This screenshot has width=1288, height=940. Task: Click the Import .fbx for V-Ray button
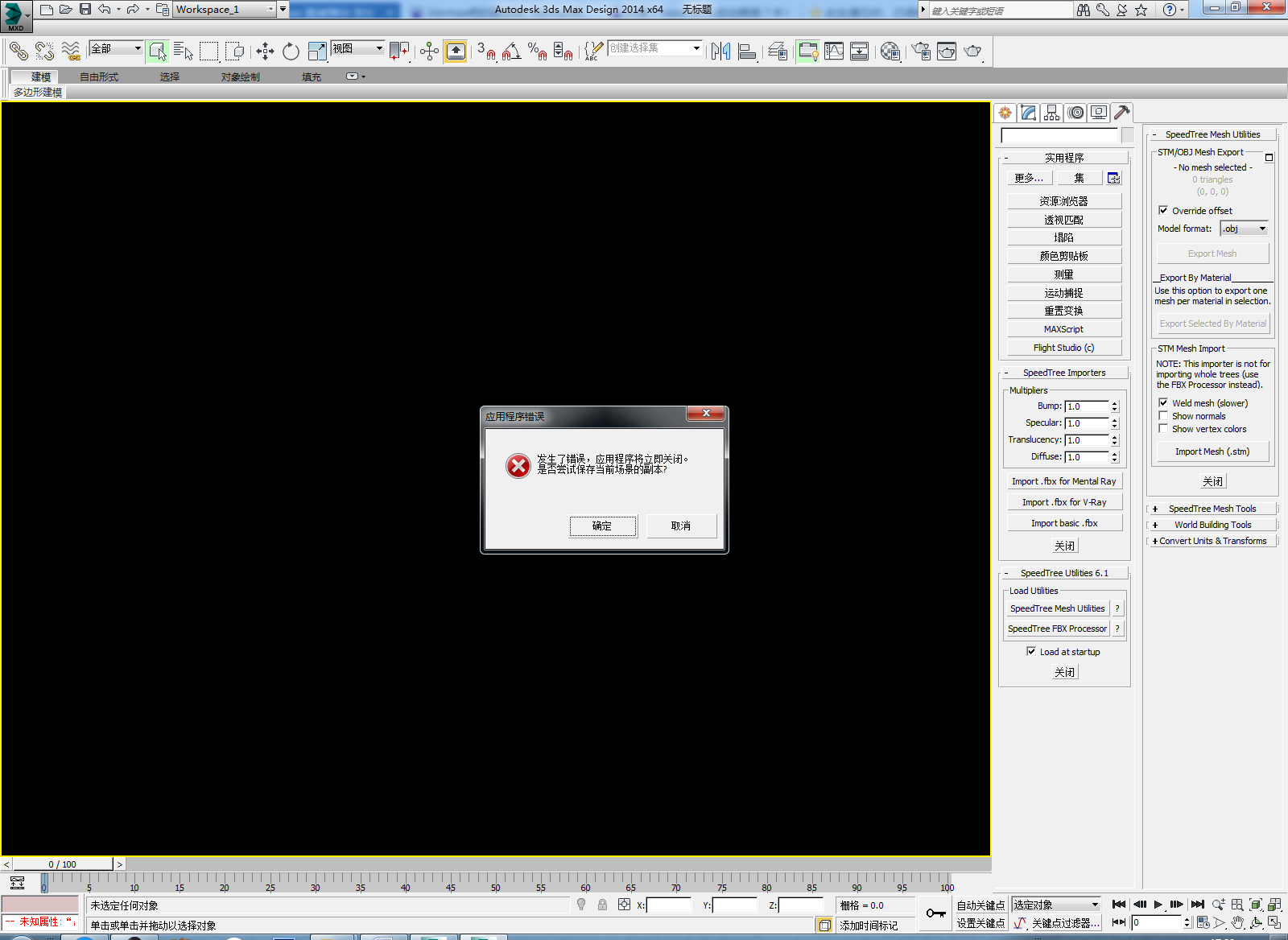(1064, 502)
